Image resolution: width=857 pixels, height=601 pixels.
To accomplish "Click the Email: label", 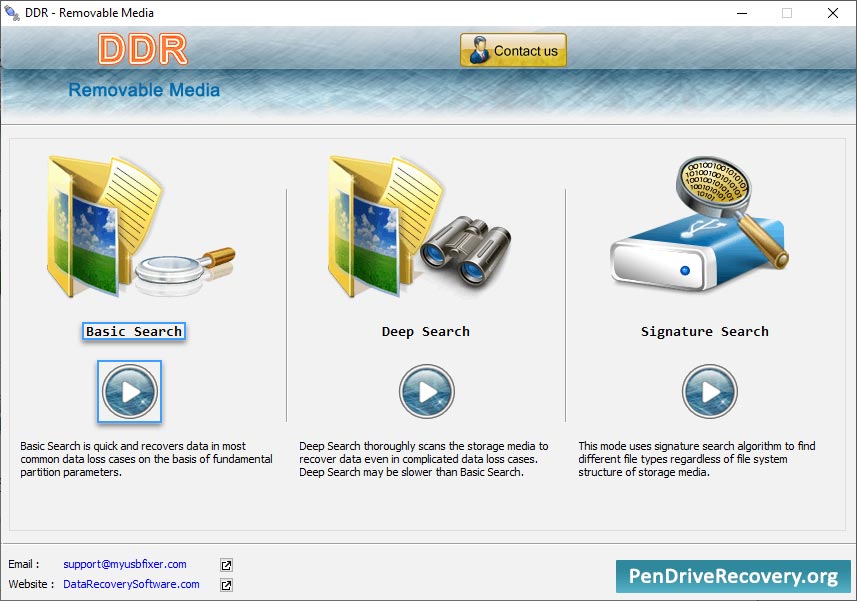I will [x=24, y=564].
